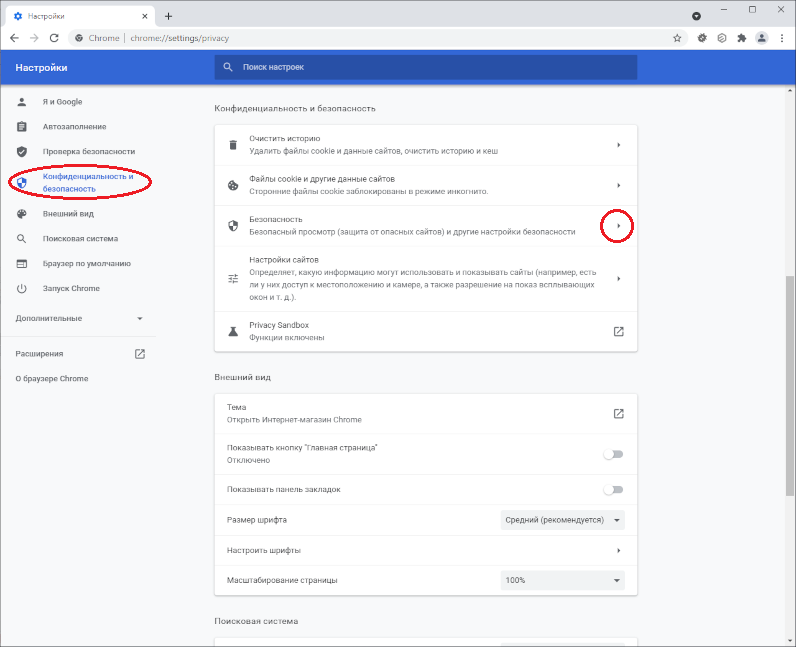The width and height of the screenshot is (796, 647).
Task: Expand the "Безопасность" row arrow
Action: tap(618, 227)
